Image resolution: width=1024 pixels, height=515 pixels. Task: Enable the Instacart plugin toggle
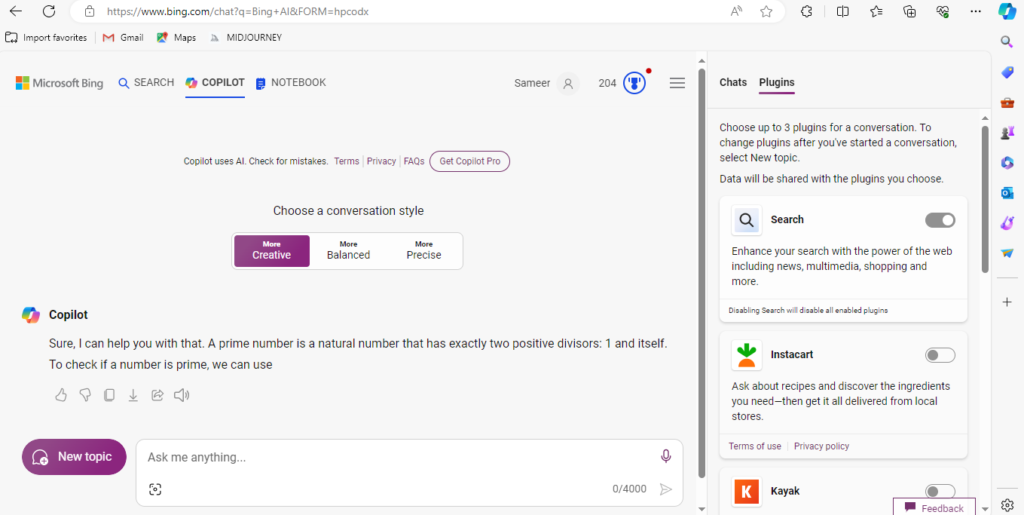[940, 355]
